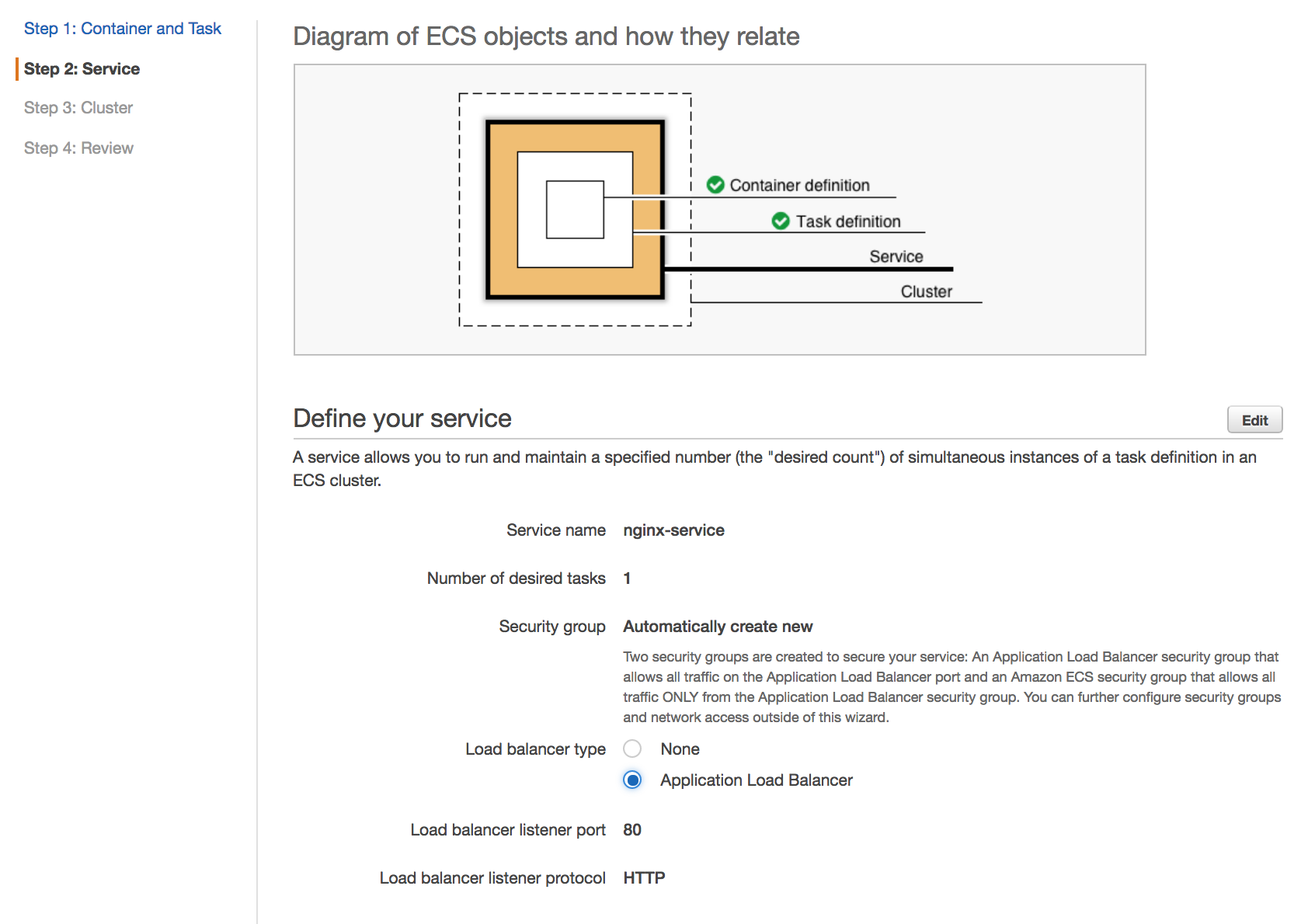Click the Define your service heading
Image resolution: width=1308 pixels, height=924 pixels.
point(402,419)
